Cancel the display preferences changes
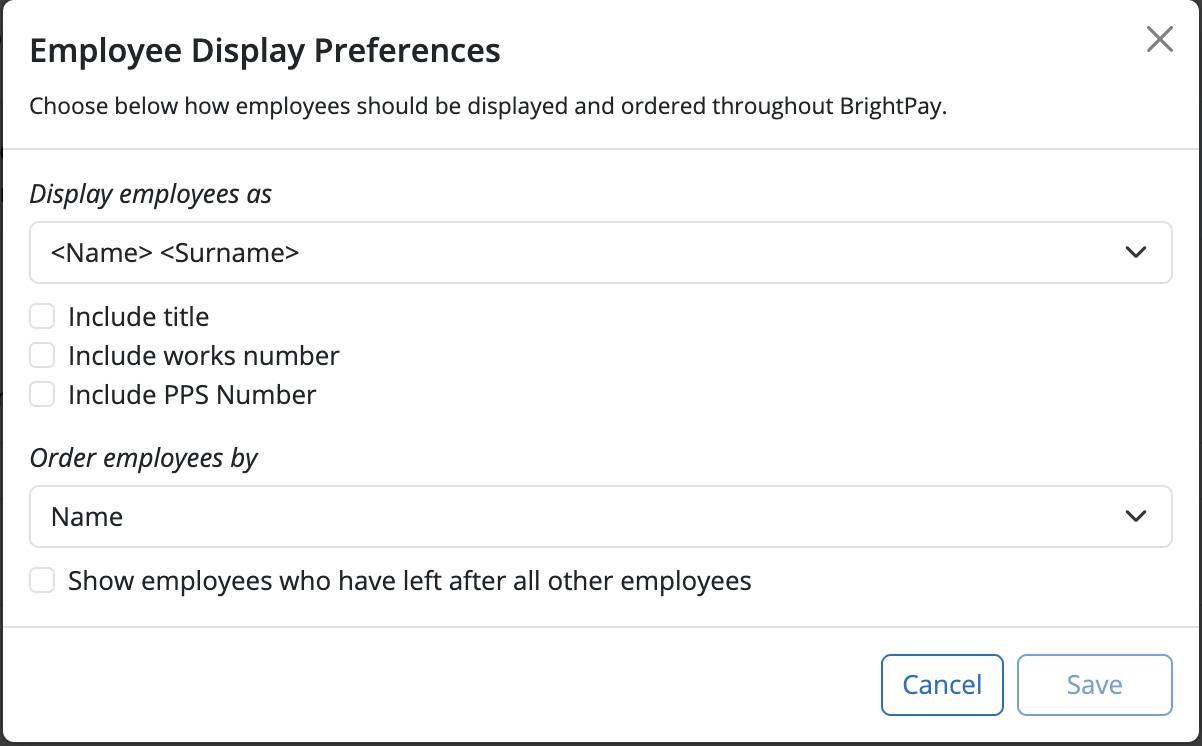This screenshot has height=746, width=1202. point(942,685)
